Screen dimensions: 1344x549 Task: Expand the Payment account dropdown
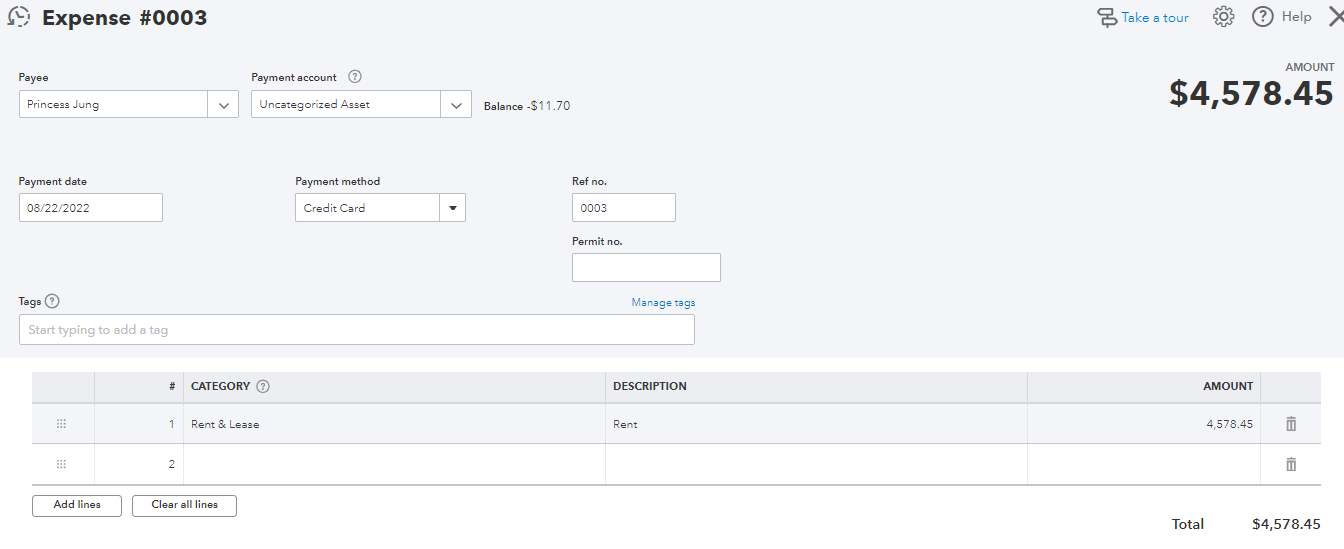pyautogui.click(x=456, y=104)
